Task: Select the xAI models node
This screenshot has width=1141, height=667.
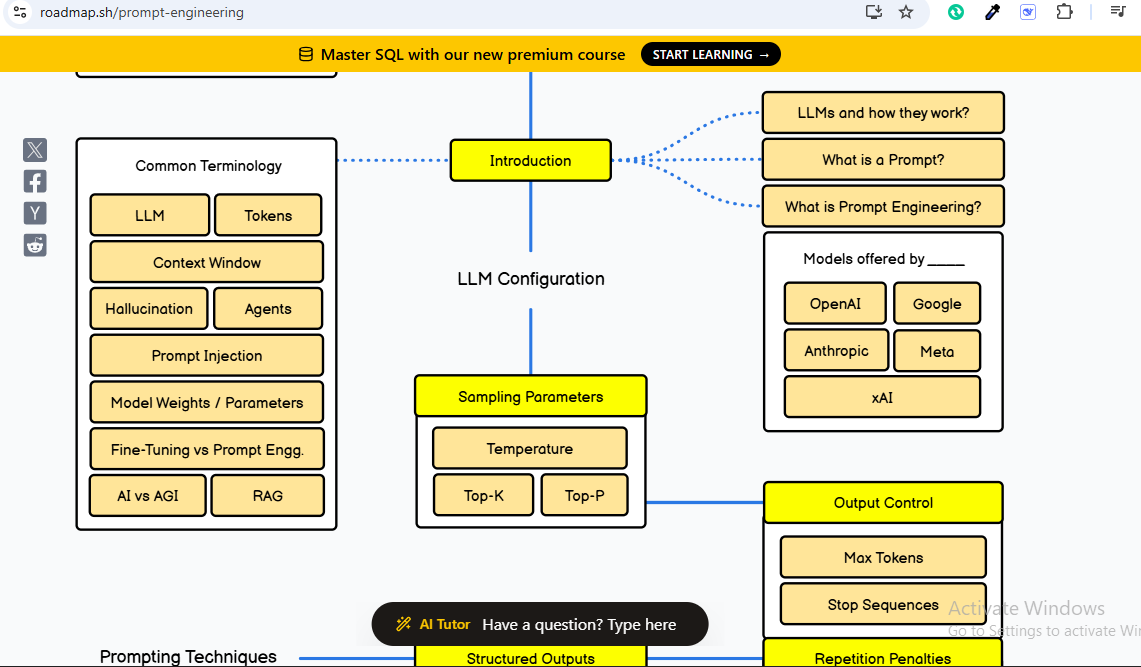Action: (882, 397)
